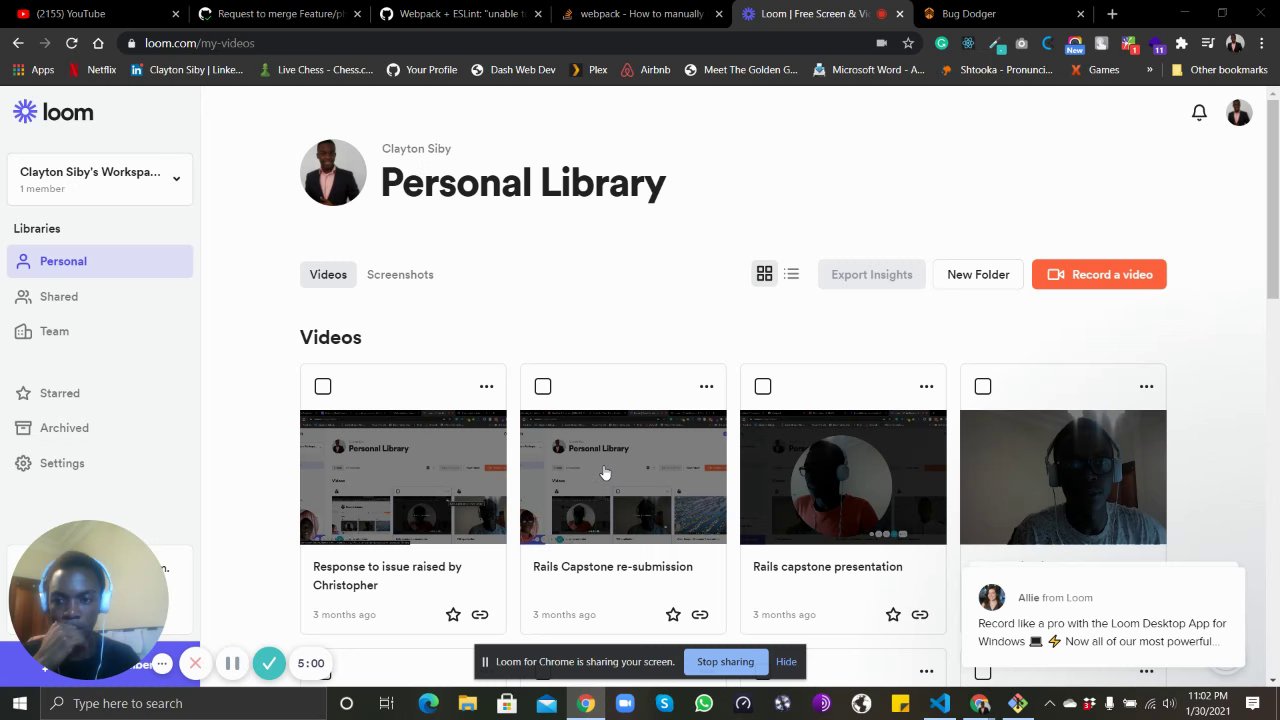Select the Rails Capstone re-submission checkbox

(543, 386)
